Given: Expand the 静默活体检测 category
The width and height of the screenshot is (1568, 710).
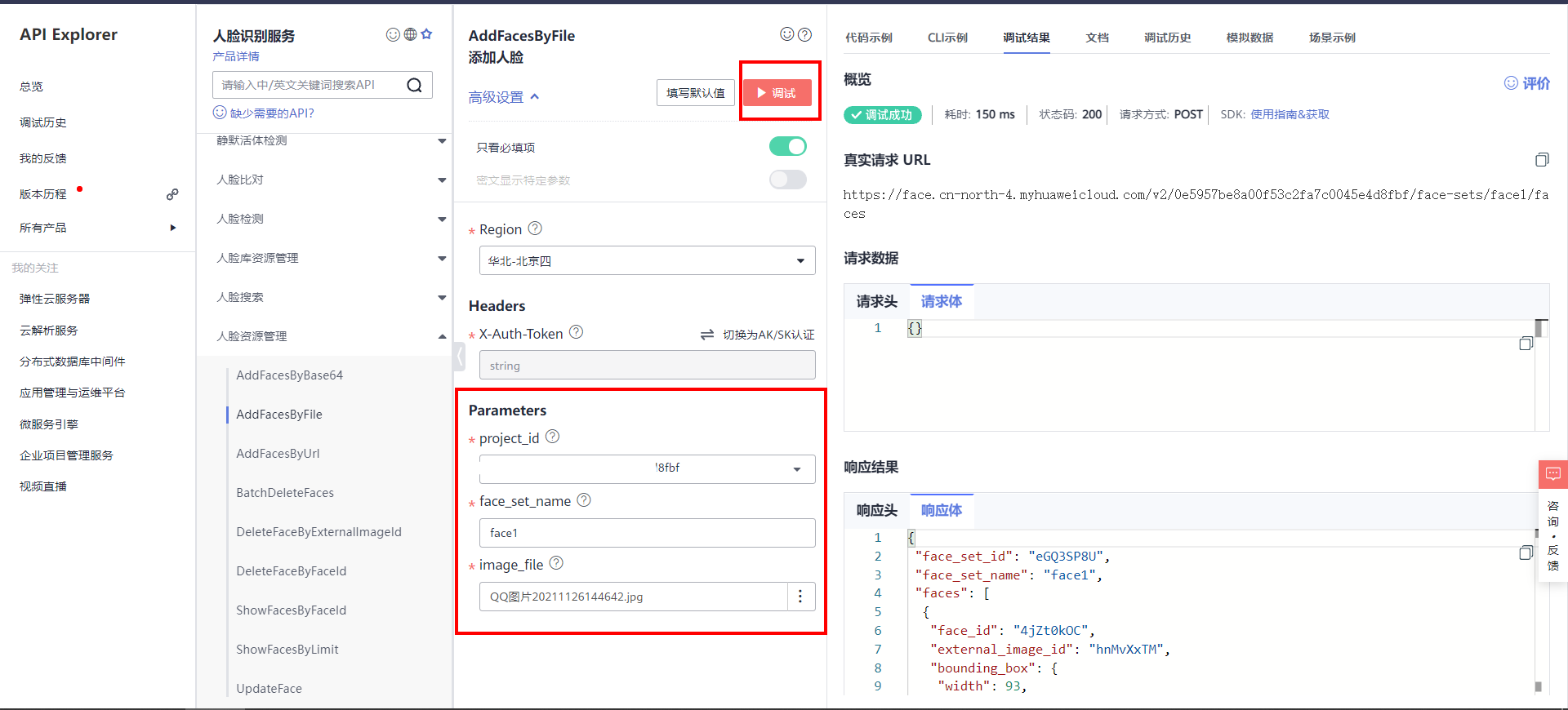Looking at the screenshot, I should [442, 141].
